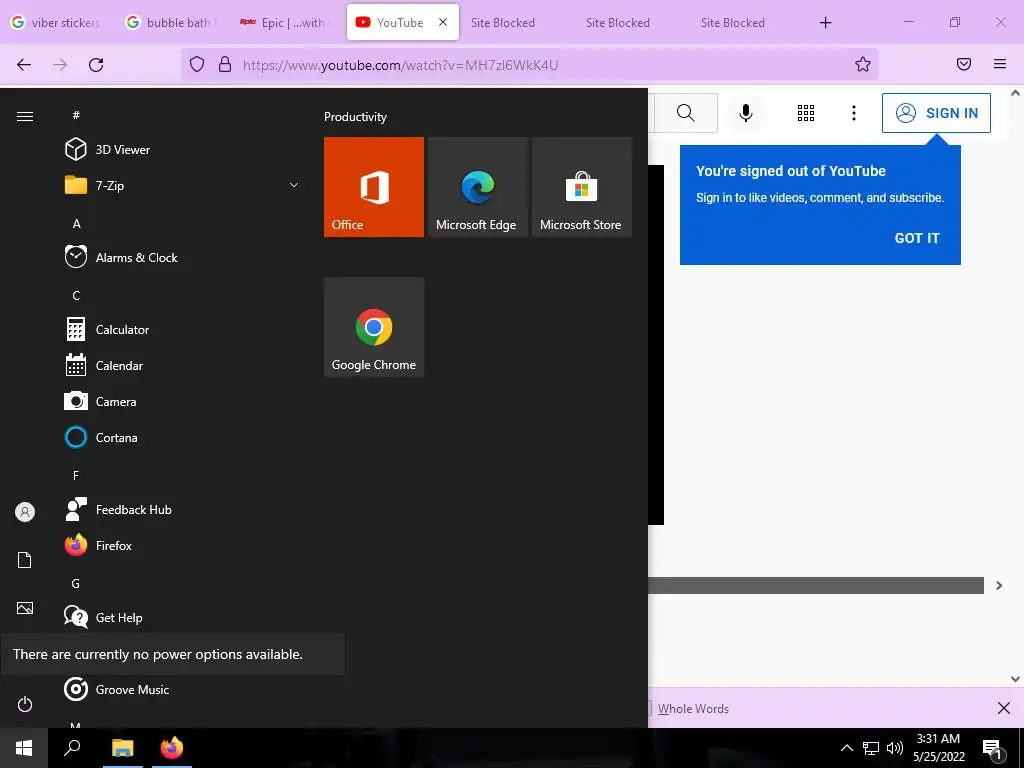Open File Explorer from the taskbar
1024x768 pixels.
point(122,748)
